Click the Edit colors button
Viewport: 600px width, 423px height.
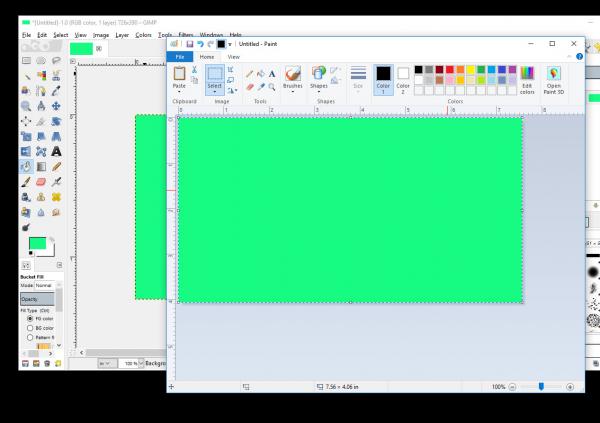coord(527,80)
